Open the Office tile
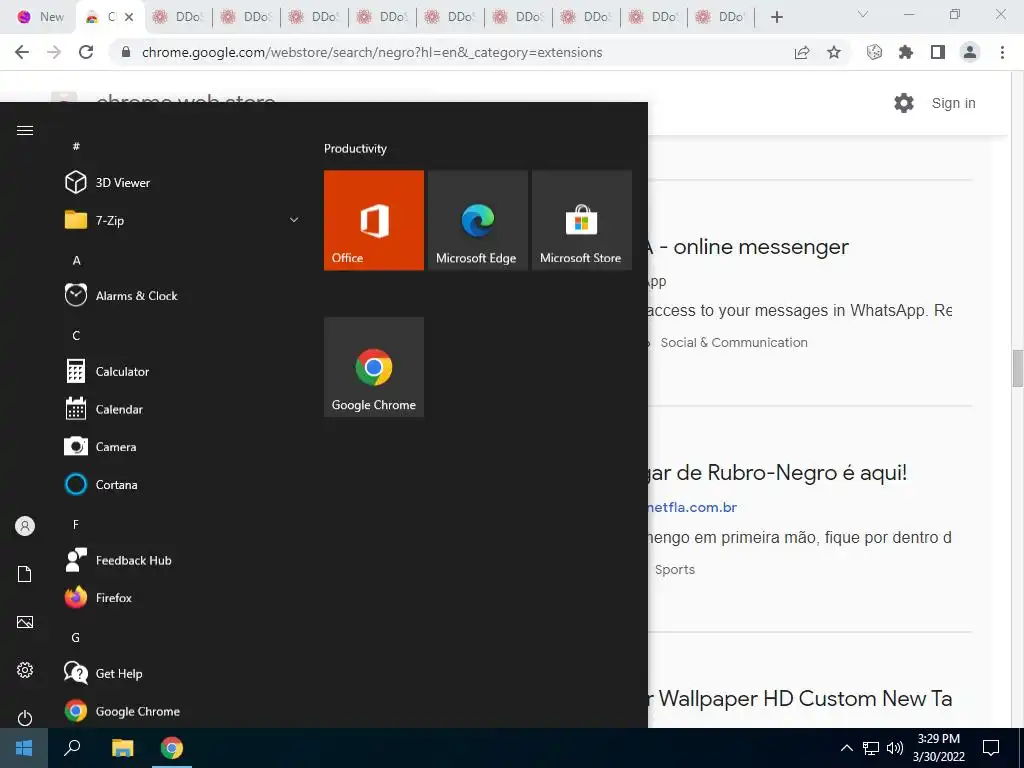This screenshot has height=768, width=1024. point(374,220)
